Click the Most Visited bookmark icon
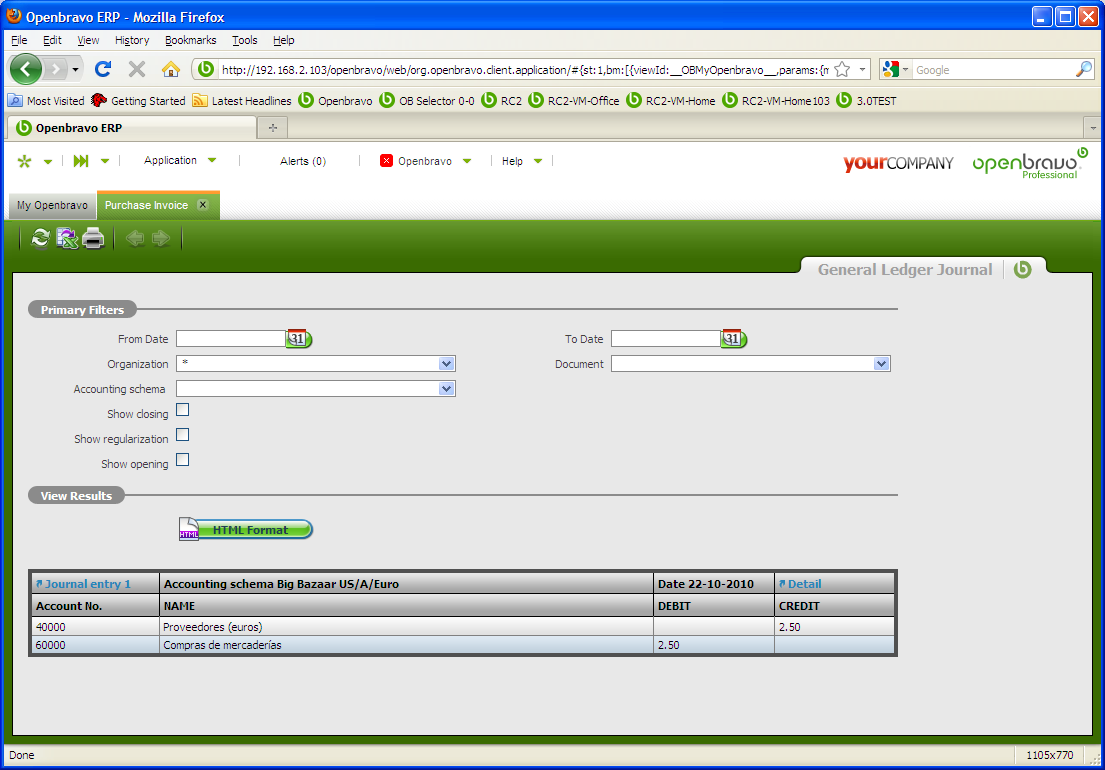The image size is (1105, 770). tap(15, 101)
